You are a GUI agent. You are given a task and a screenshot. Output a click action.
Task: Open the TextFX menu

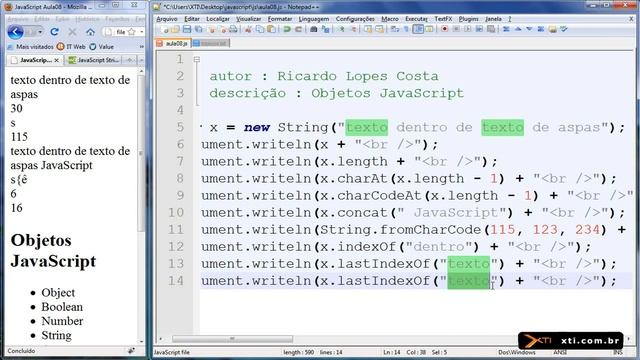click(443, 19)
